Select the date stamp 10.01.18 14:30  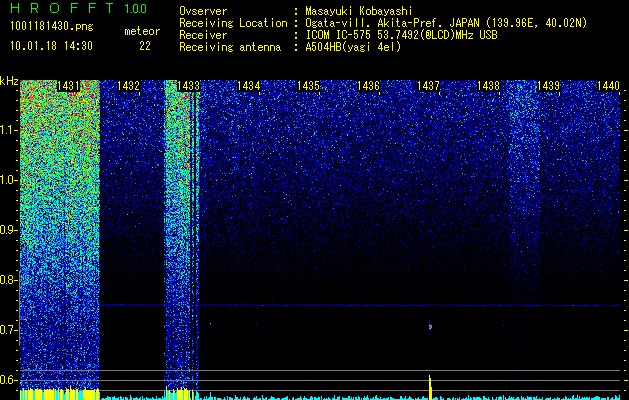coord(51,46)
